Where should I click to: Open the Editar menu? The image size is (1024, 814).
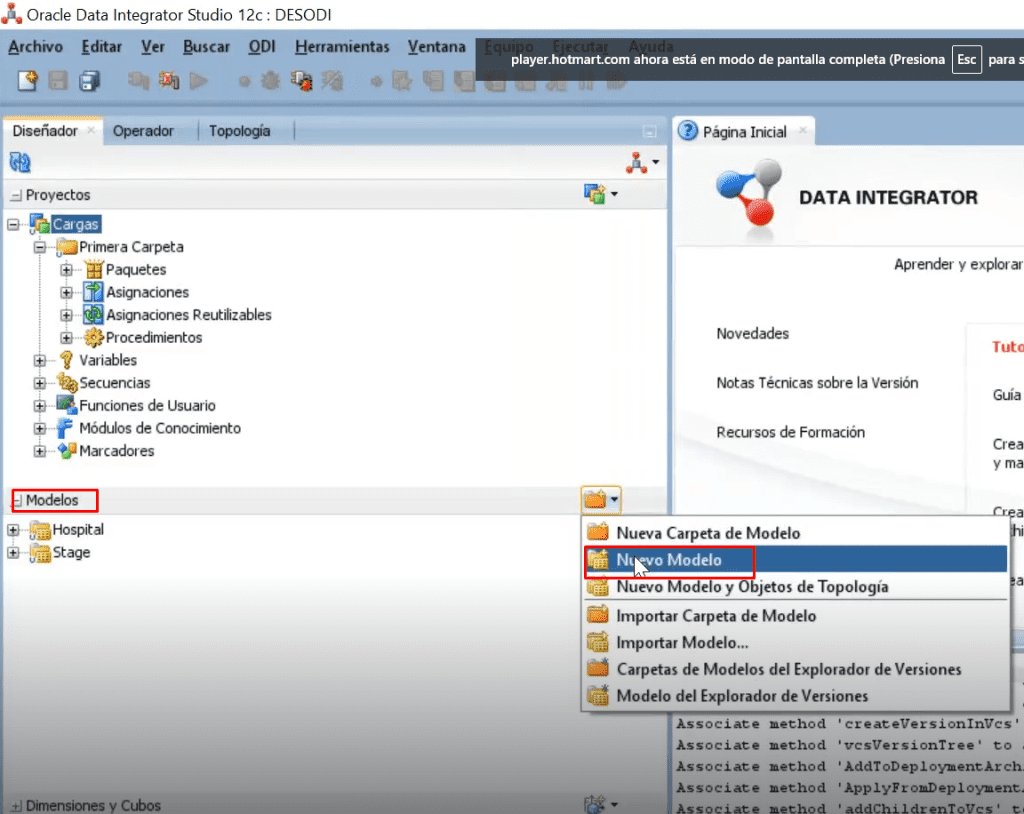(x=101, y=47)
